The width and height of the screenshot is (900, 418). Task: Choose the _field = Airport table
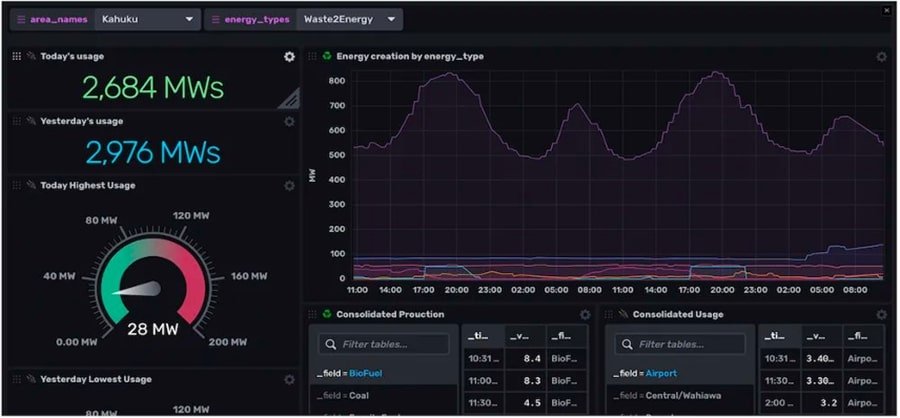pos(643,372)
